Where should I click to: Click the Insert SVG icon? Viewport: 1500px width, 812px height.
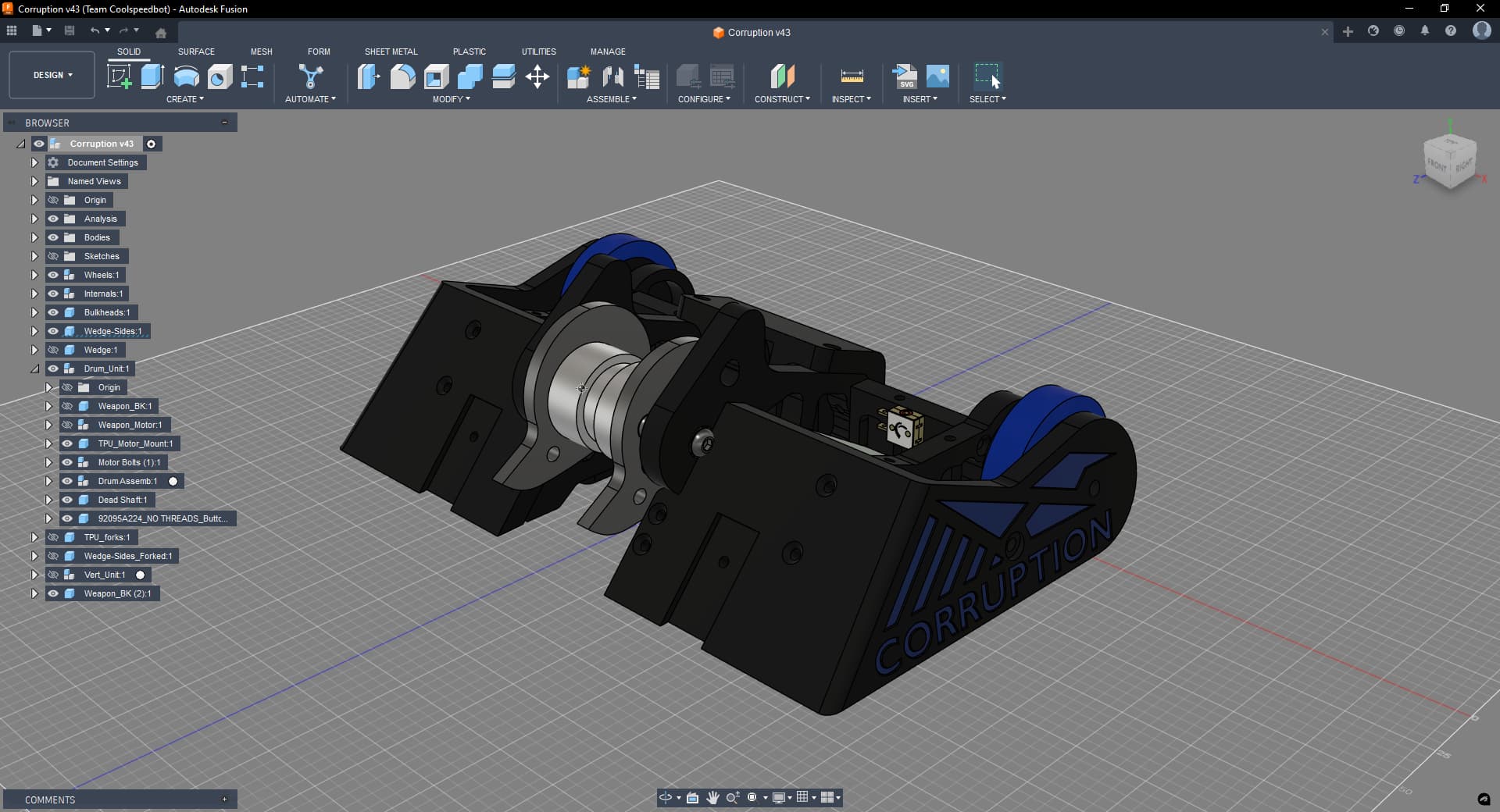[x=904, y=77]
